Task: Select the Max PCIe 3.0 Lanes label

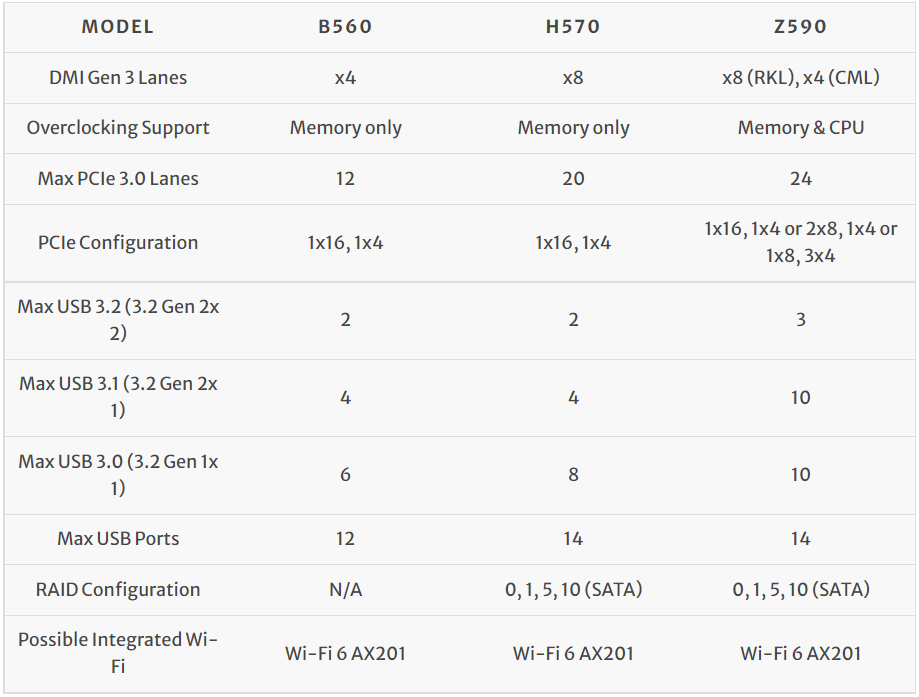Action: tap(118, 179)
